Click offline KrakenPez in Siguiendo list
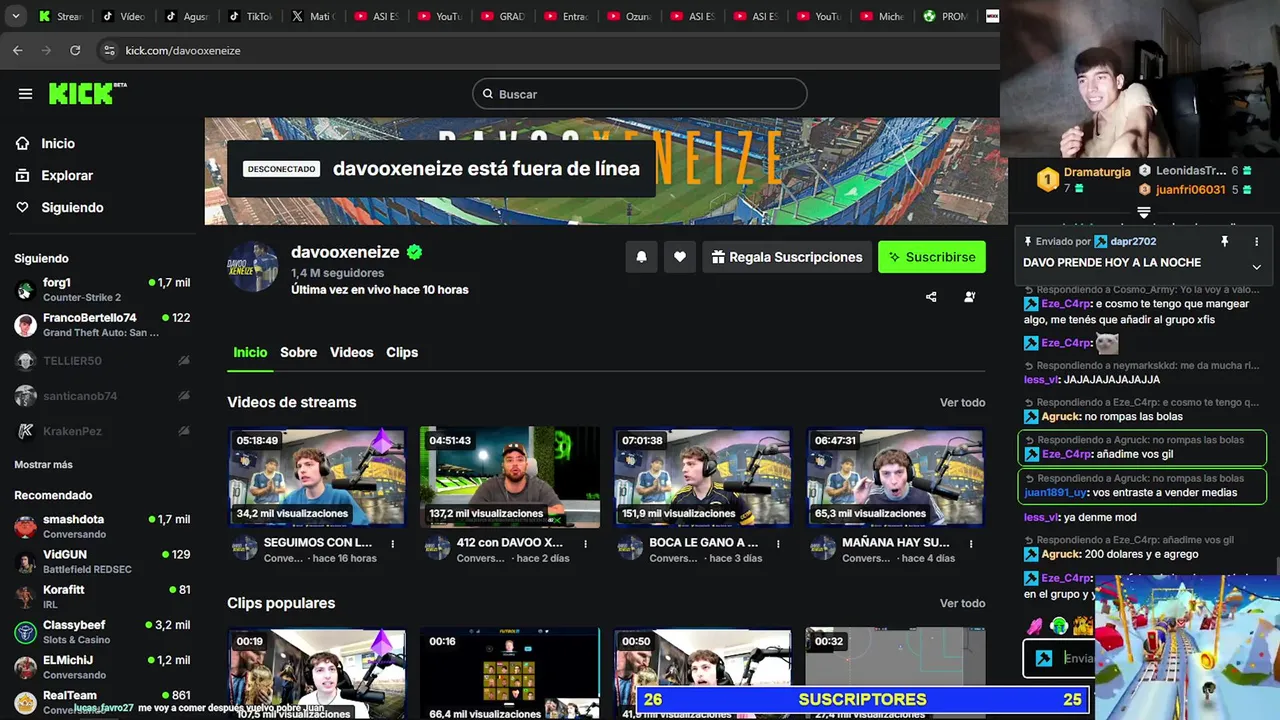The image size is (1280, 720). pos(102,431)
